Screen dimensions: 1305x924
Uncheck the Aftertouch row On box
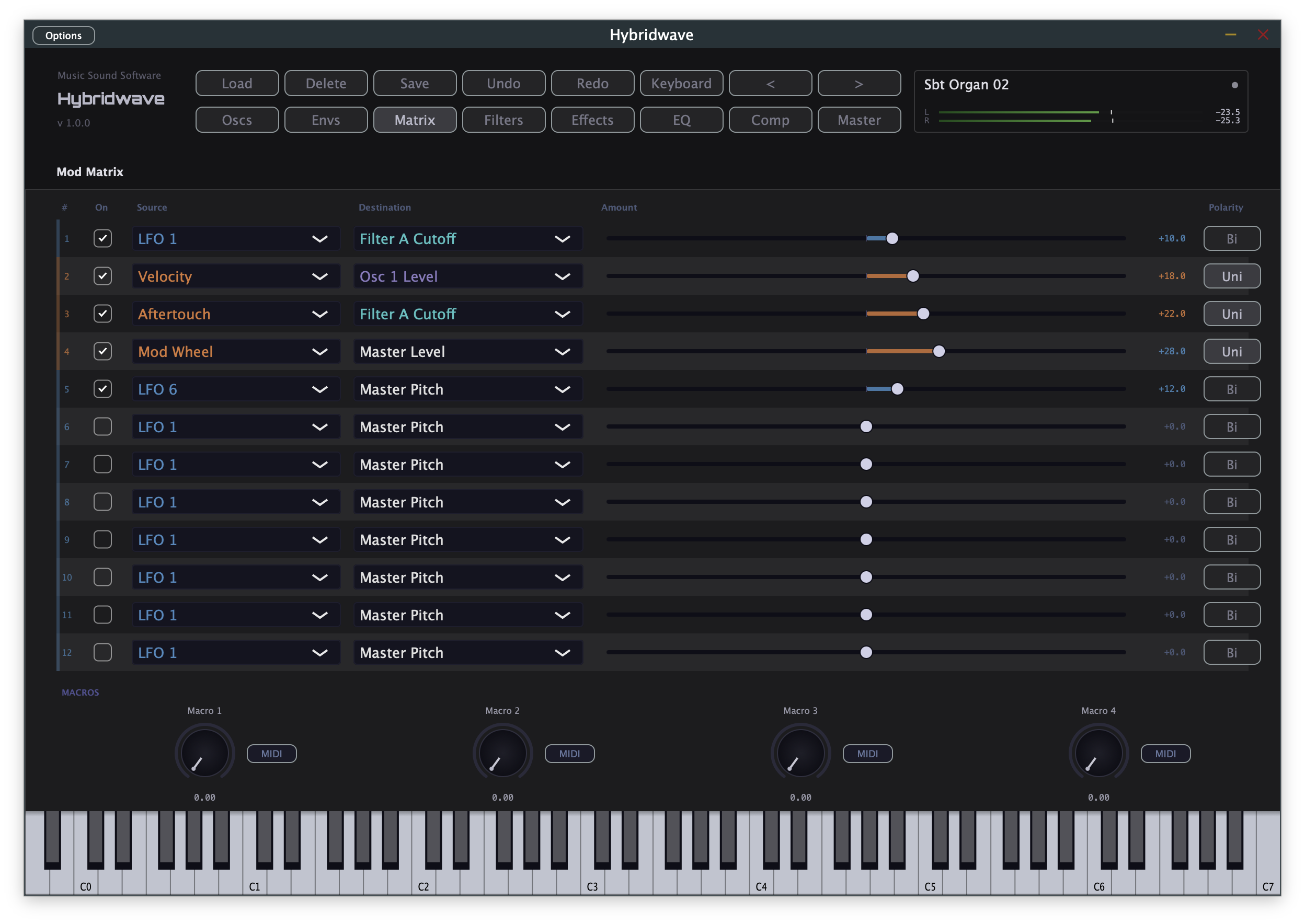(x=102, y=314)
